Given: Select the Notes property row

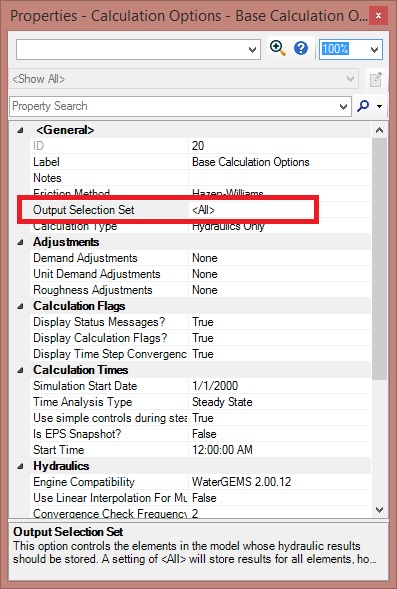Looking at the screenshot, I should [x=201, y=178].
